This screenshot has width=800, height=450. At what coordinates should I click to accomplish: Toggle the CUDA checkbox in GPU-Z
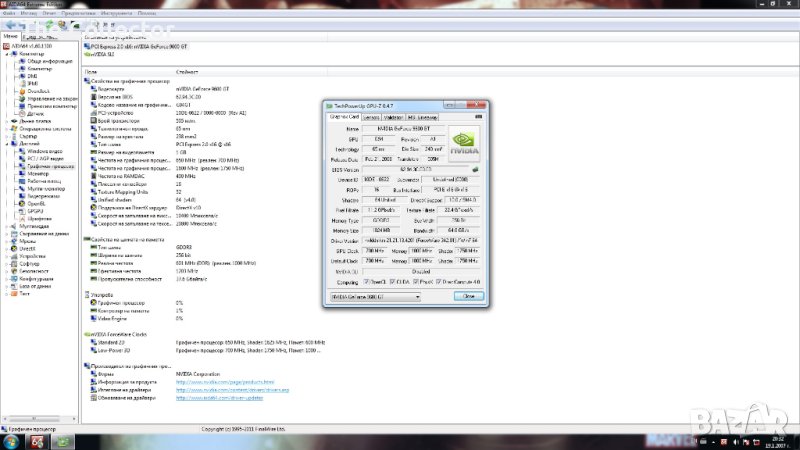389,284
